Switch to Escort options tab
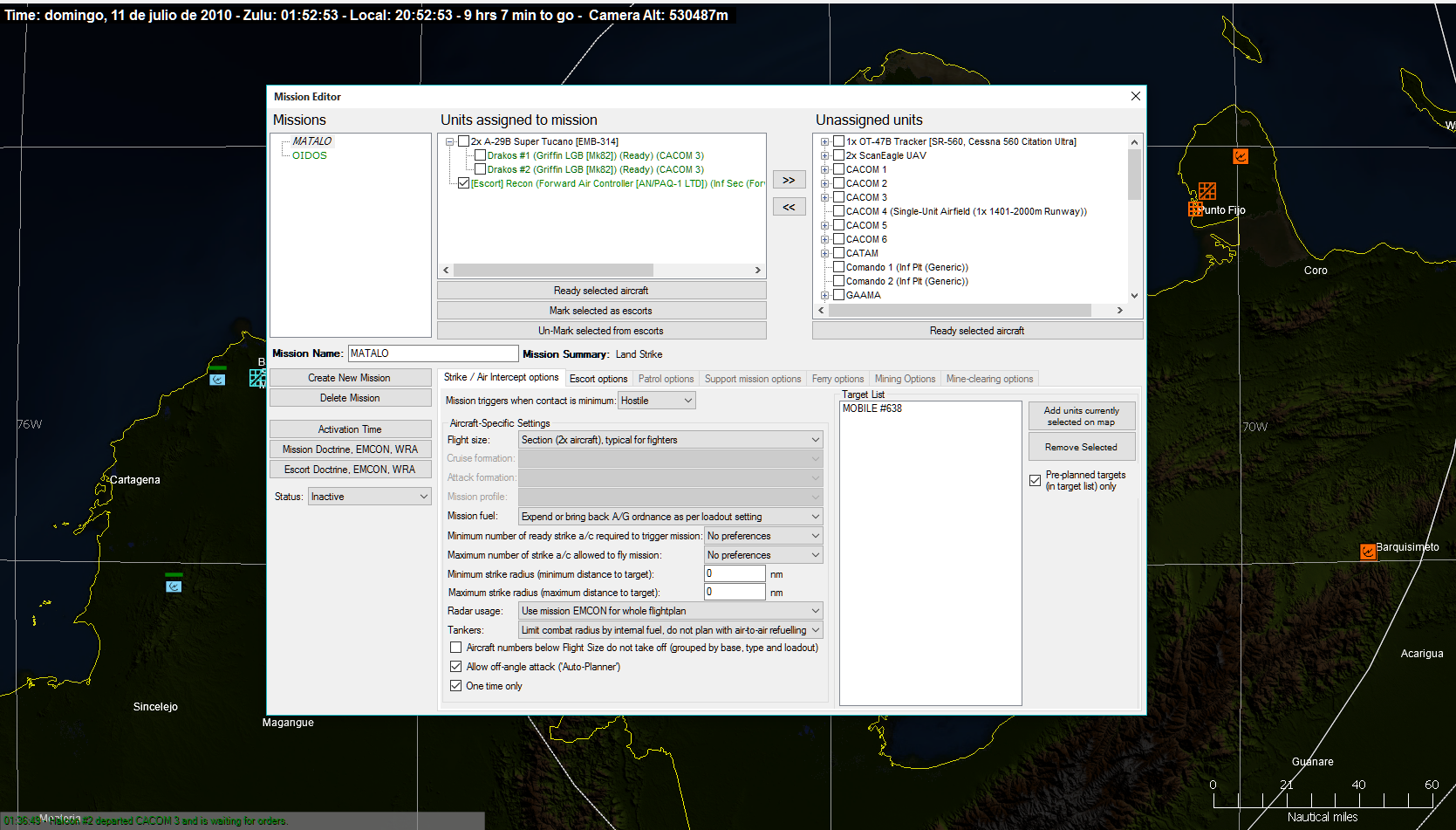The height and width of the screenshot is (830, 1456). click(598, 379)
